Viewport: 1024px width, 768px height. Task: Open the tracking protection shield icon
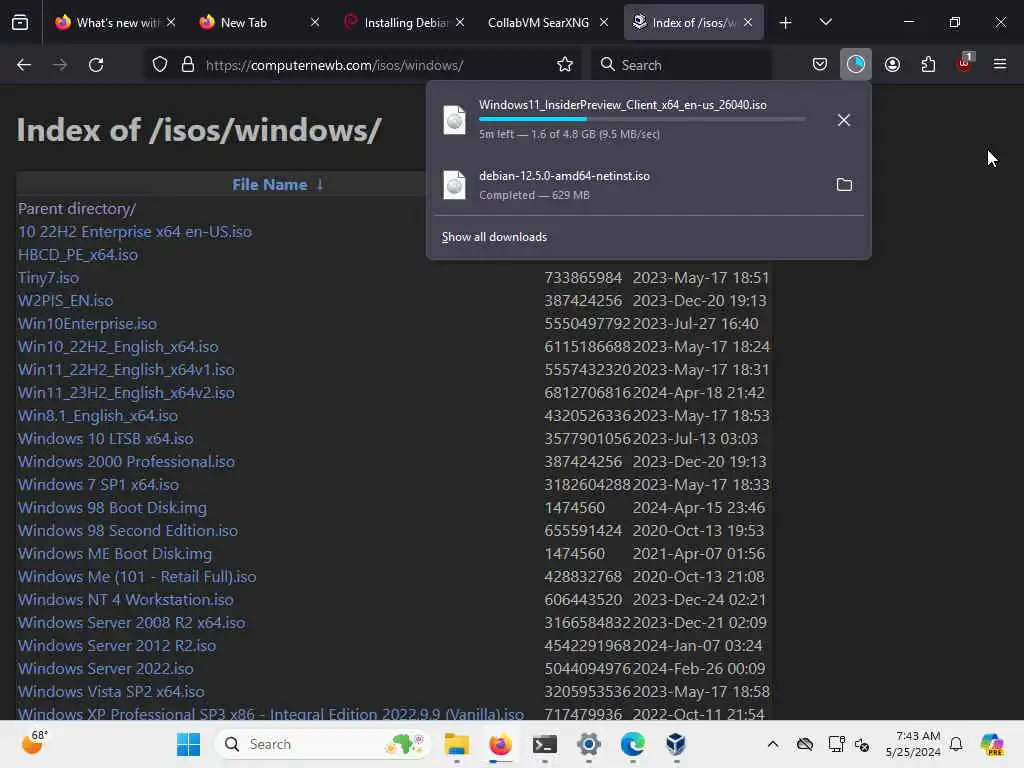(160, 65)
